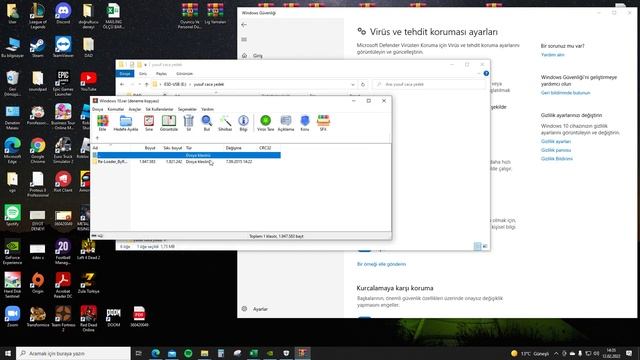Expand the File Explorer address bar dropdown
Screen dimensions: 640x360
(x=353, y=84)
